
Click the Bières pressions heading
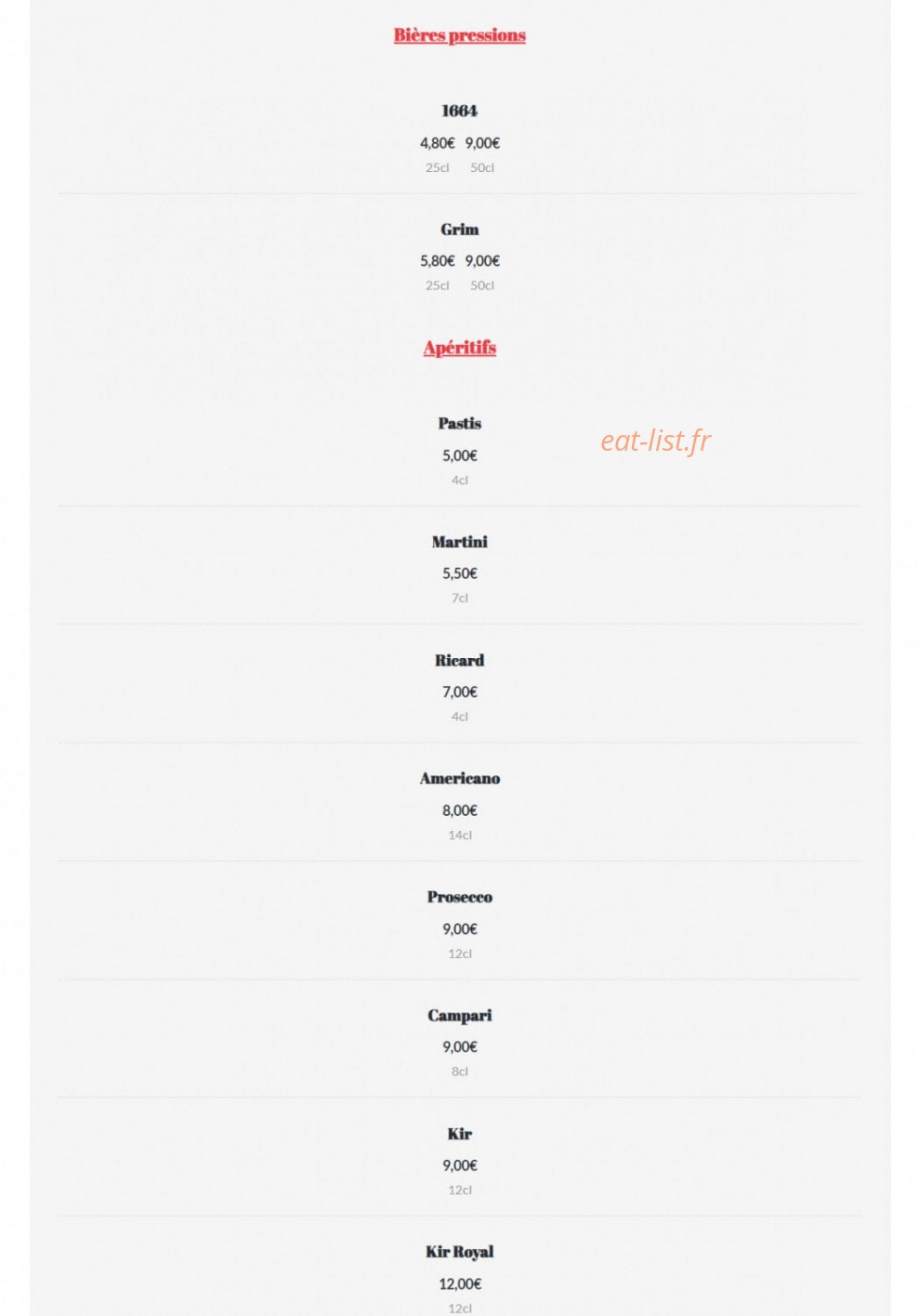click(459, 35)
